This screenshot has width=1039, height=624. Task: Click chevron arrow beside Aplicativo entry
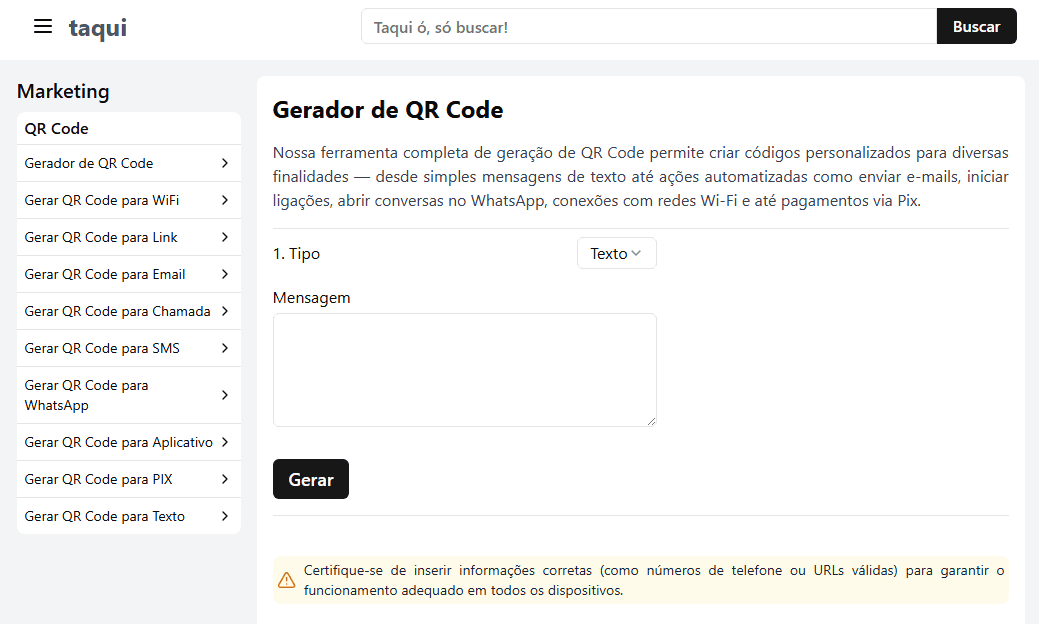pyautogui.click(x=225, y=442)
